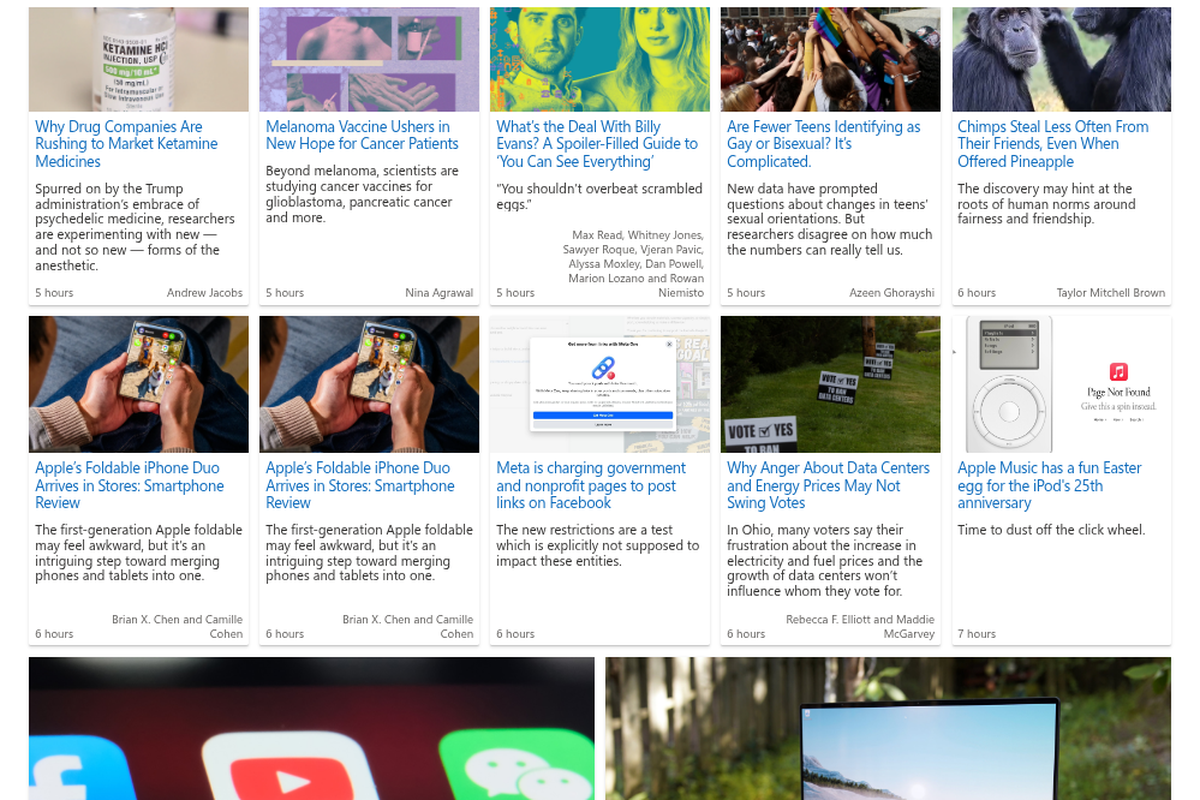Click authors Rebecca F. Elliott and Maddie McGarvey
1200x800 pixels.
[x=860, y=626]
